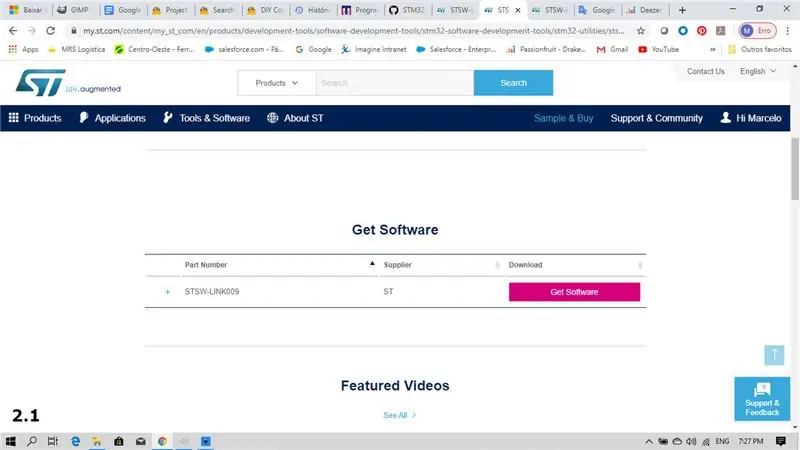Click See All featured videos link

[x=399, y=415]
